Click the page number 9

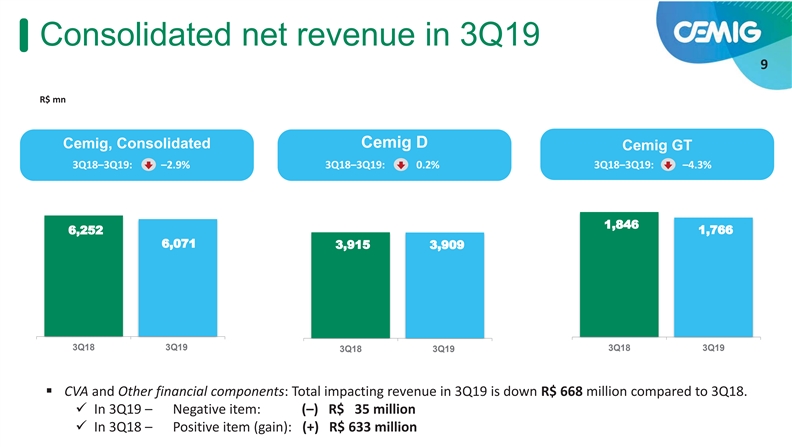(x=764, y=64)
